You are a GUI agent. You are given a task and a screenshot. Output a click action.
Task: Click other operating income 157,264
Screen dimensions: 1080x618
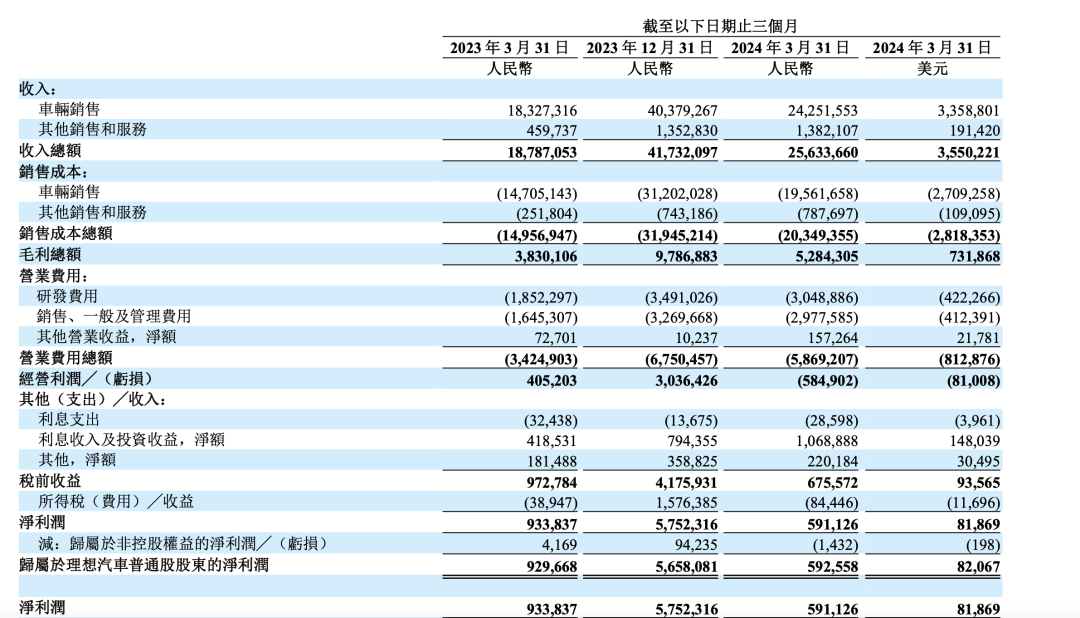click(x=833, y=338)
